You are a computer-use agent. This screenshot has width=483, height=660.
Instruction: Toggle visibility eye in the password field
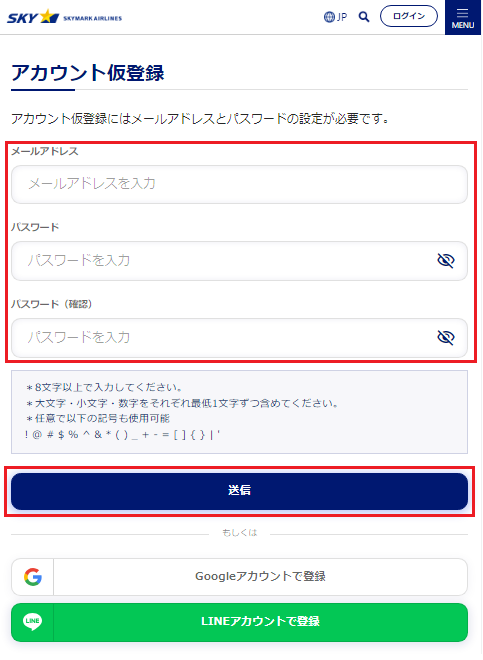[x=446, y=261]
